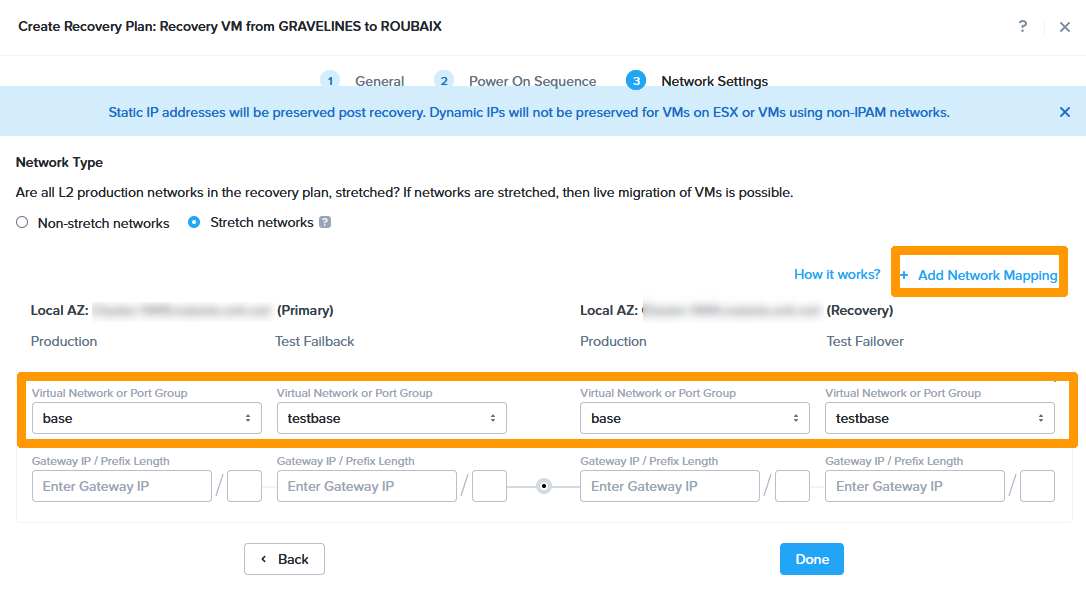Click Stretch networks help tooltip icon

[x=325, y=222]
